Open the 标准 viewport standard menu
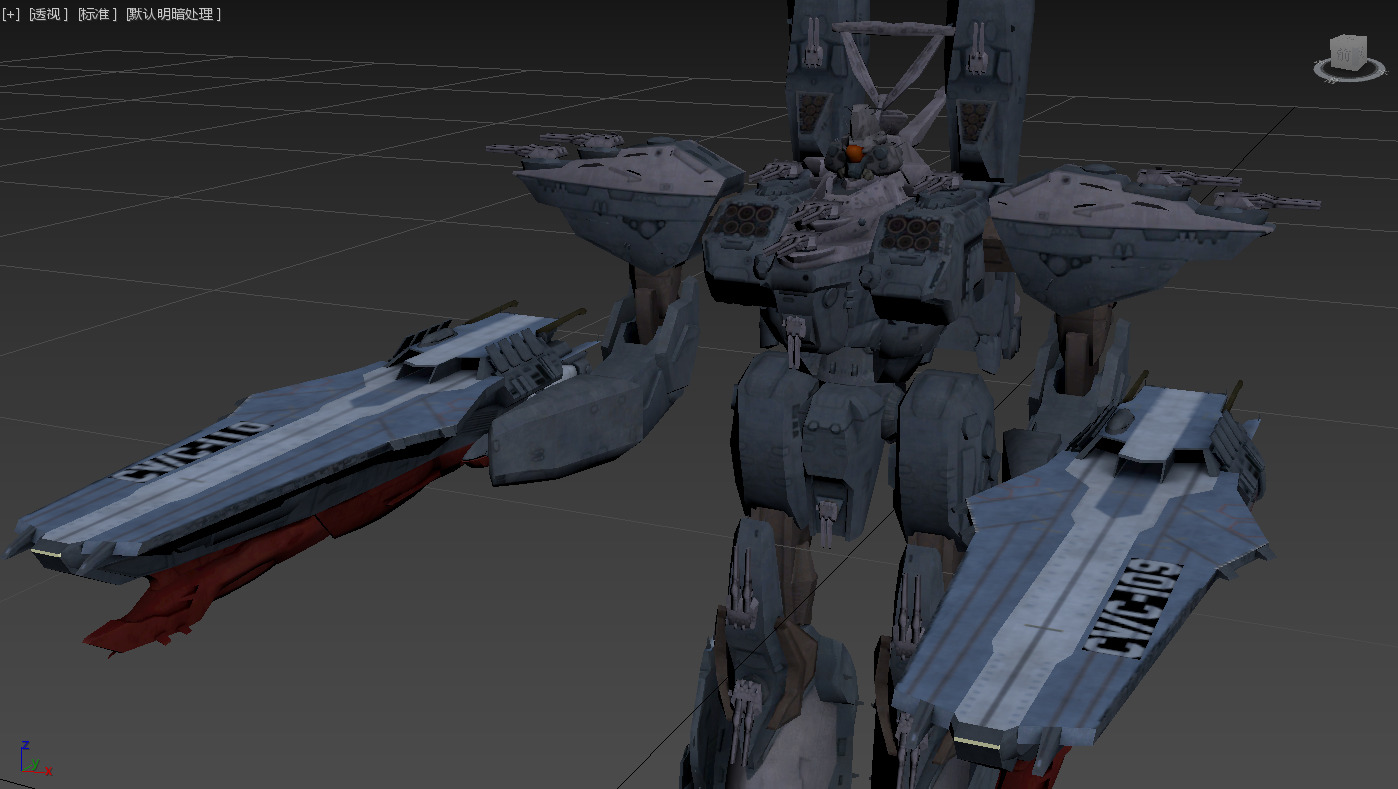Image resolution: width=1398 pixels, height=789 pixels. pyautogui.click(x=97, y=14)
